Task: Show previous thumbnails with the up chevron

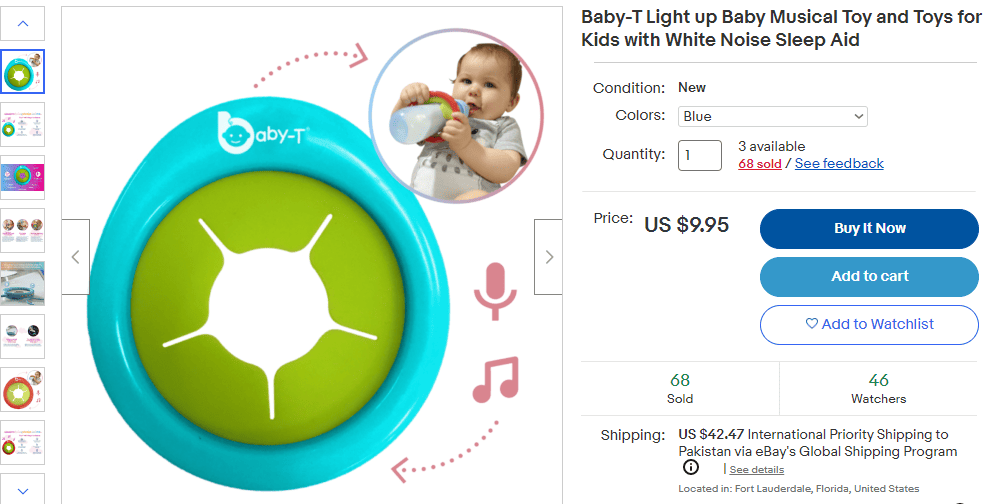Action: tap(23, 24)
